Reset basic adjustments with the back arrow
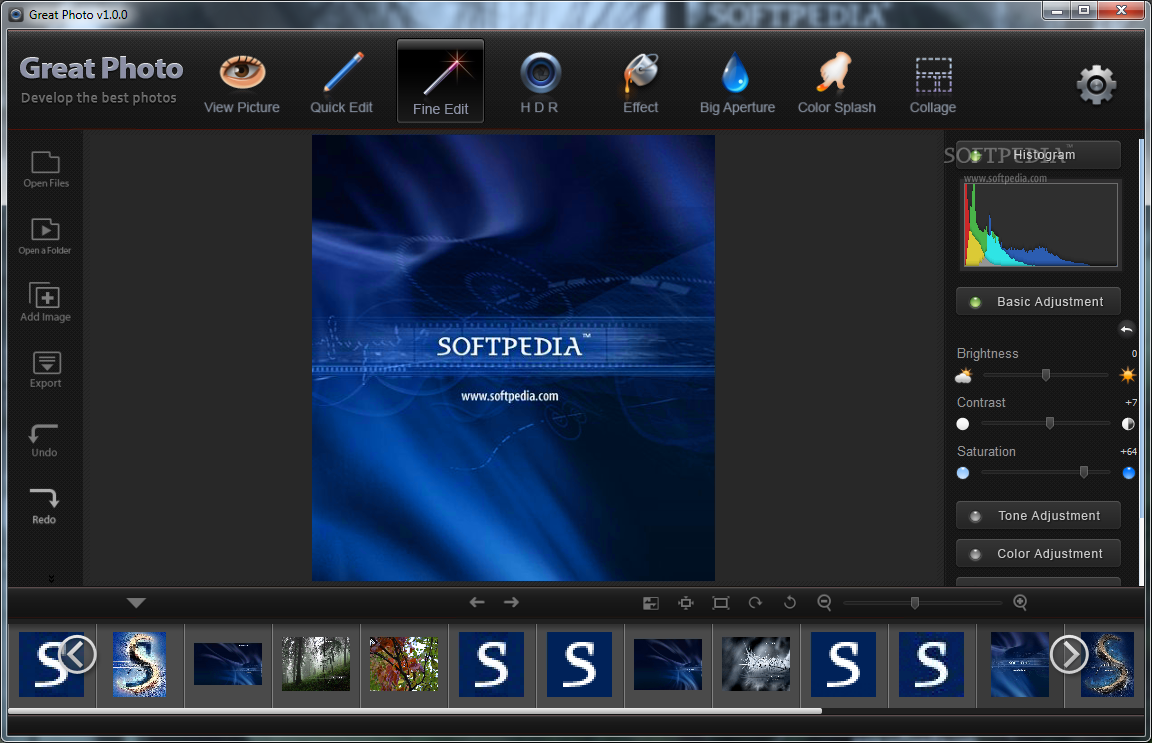 tap(1126, 329)
